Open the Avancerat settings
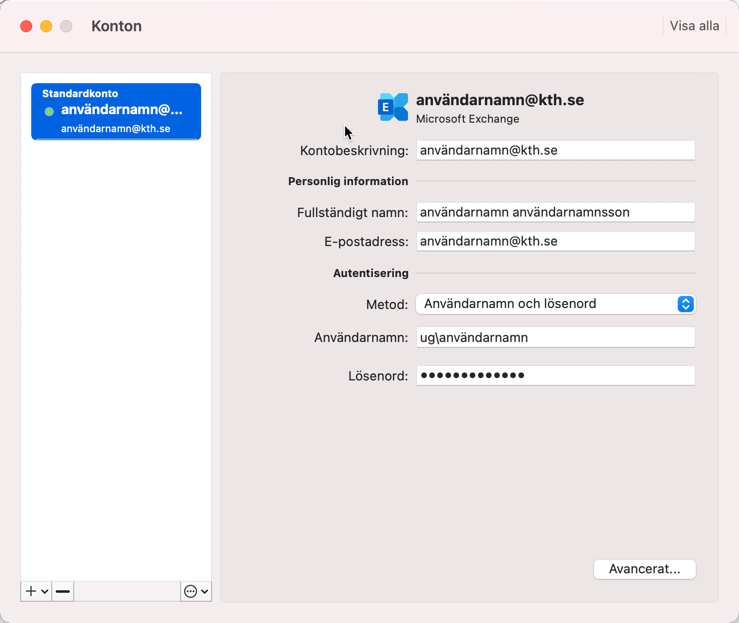The image size is (739, 623). 644,569
